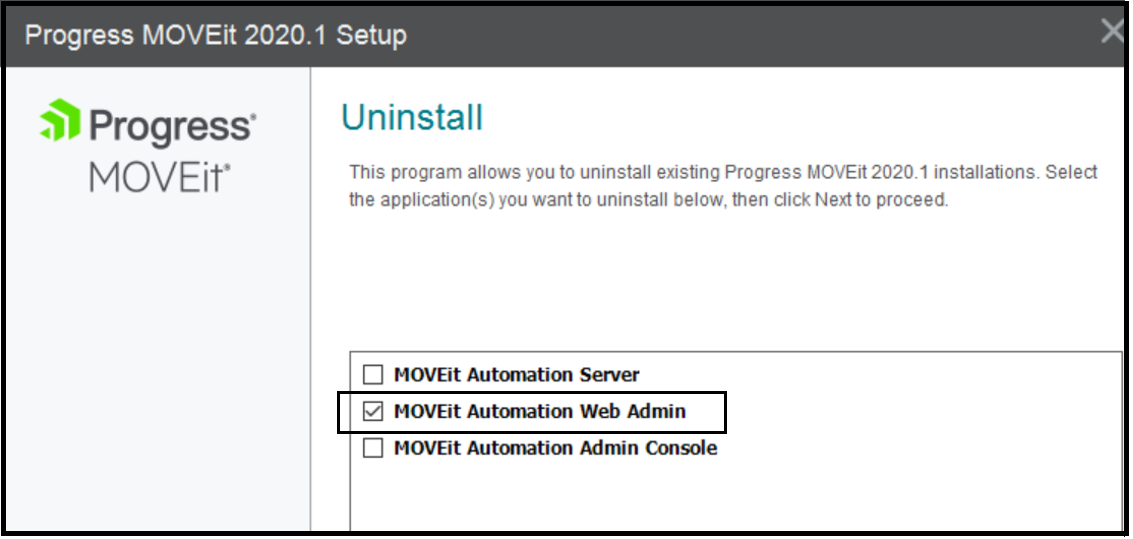Click the Progress MOVEit 2020.1 Setup title
The image size is (1133, 539).
pos(216,35)
